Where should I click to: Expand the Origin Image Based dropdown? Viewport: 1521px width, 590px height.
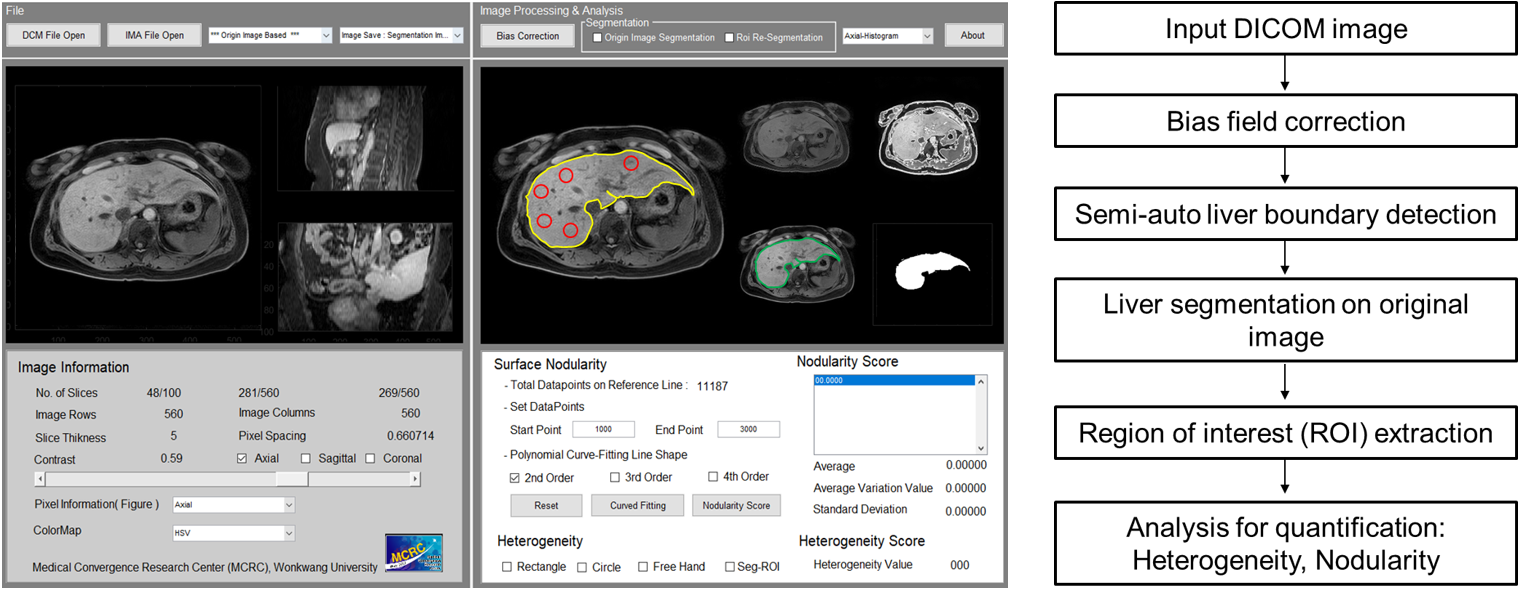point(269,35)
